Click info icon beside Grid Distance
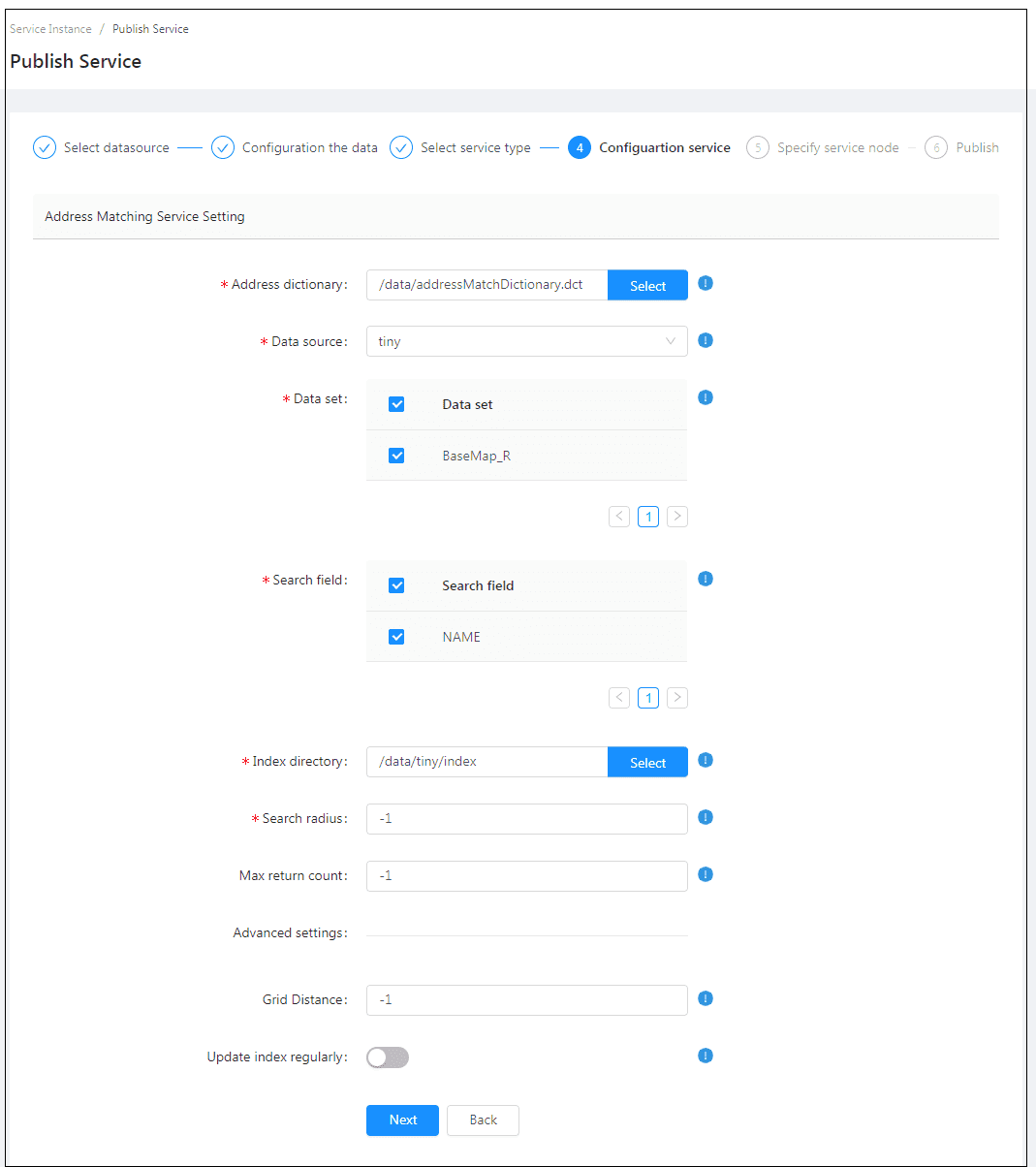 pyautogui.click(x=706, y=998)
